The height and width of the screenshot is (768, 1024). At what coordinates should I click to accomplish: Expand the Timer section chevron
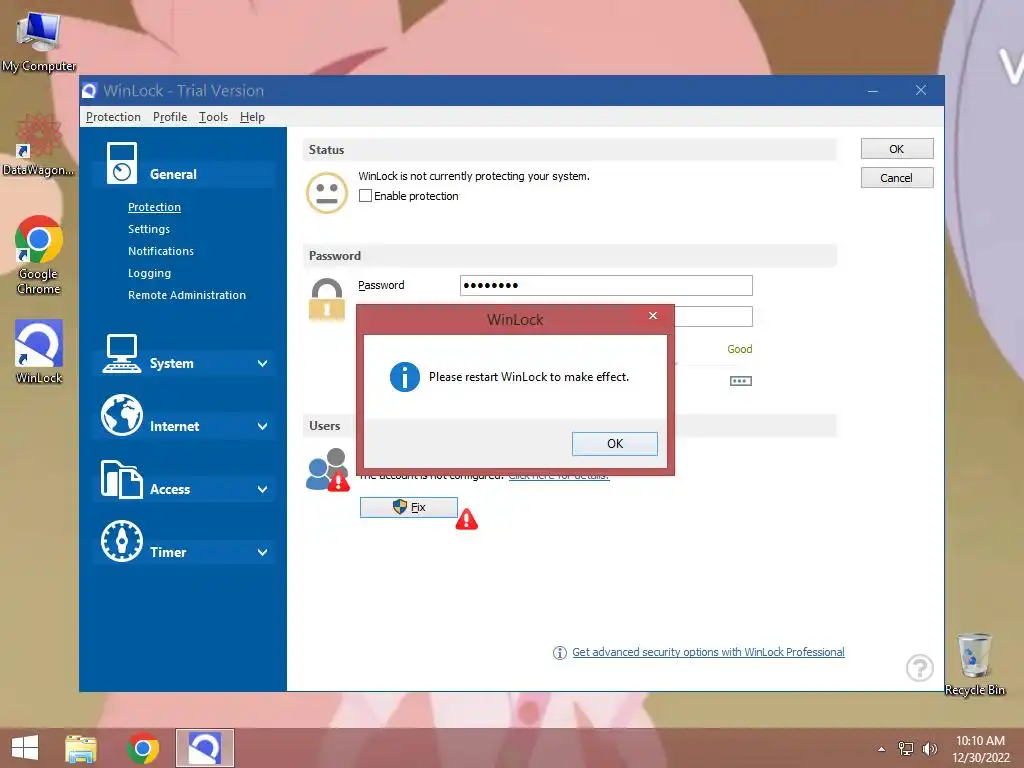point(262,552)
